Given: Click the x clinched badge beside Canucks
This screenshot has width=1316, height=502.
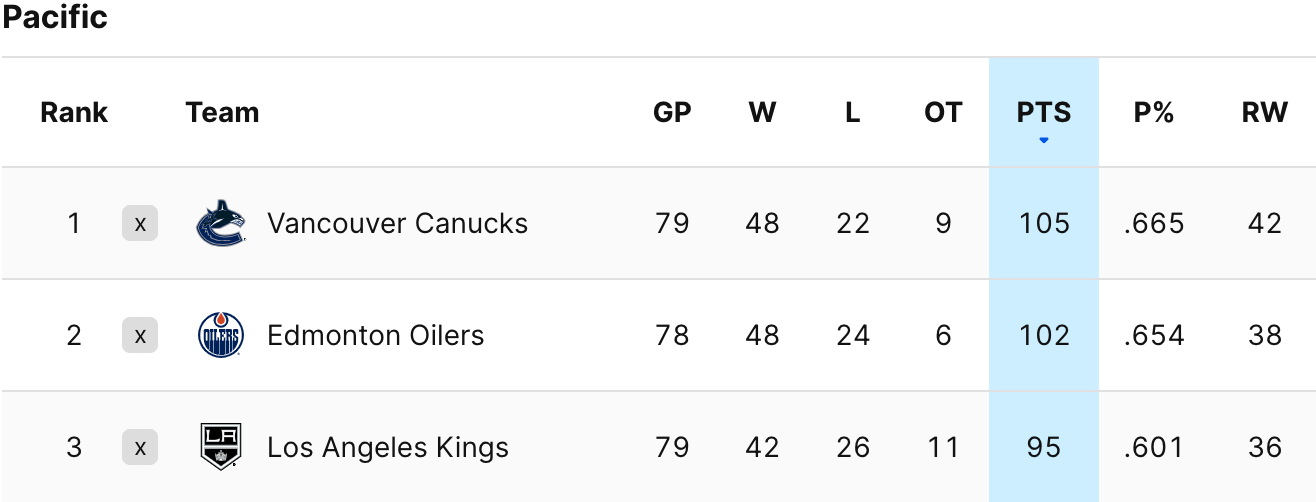Looking at the screenshot, I should [x=140, y=224].
